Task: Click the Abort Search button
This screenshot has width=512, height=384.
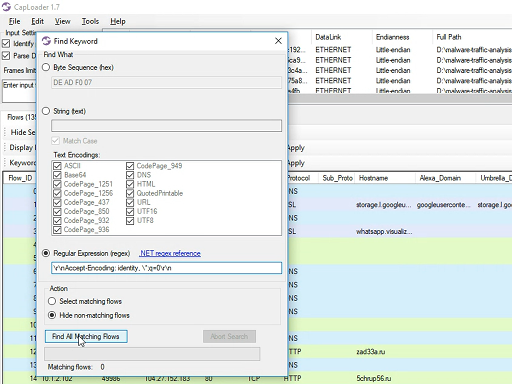Action: click(229, 336)
